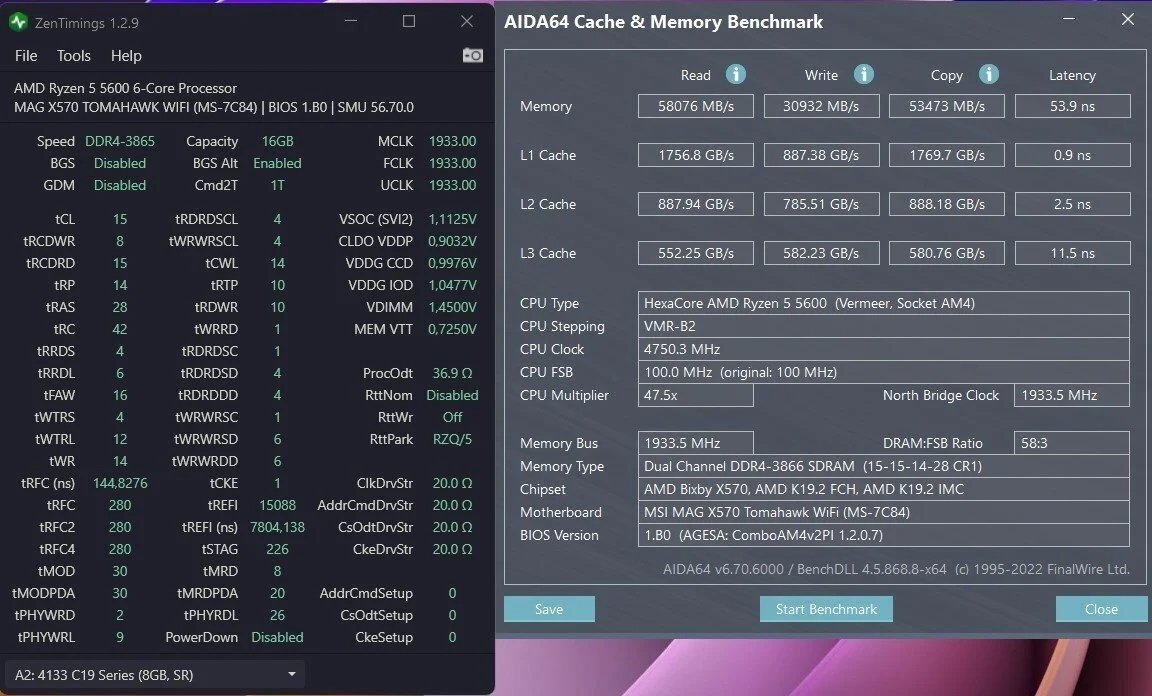Click the CPU Multiplier field 47.5x

tap(695, 395)
